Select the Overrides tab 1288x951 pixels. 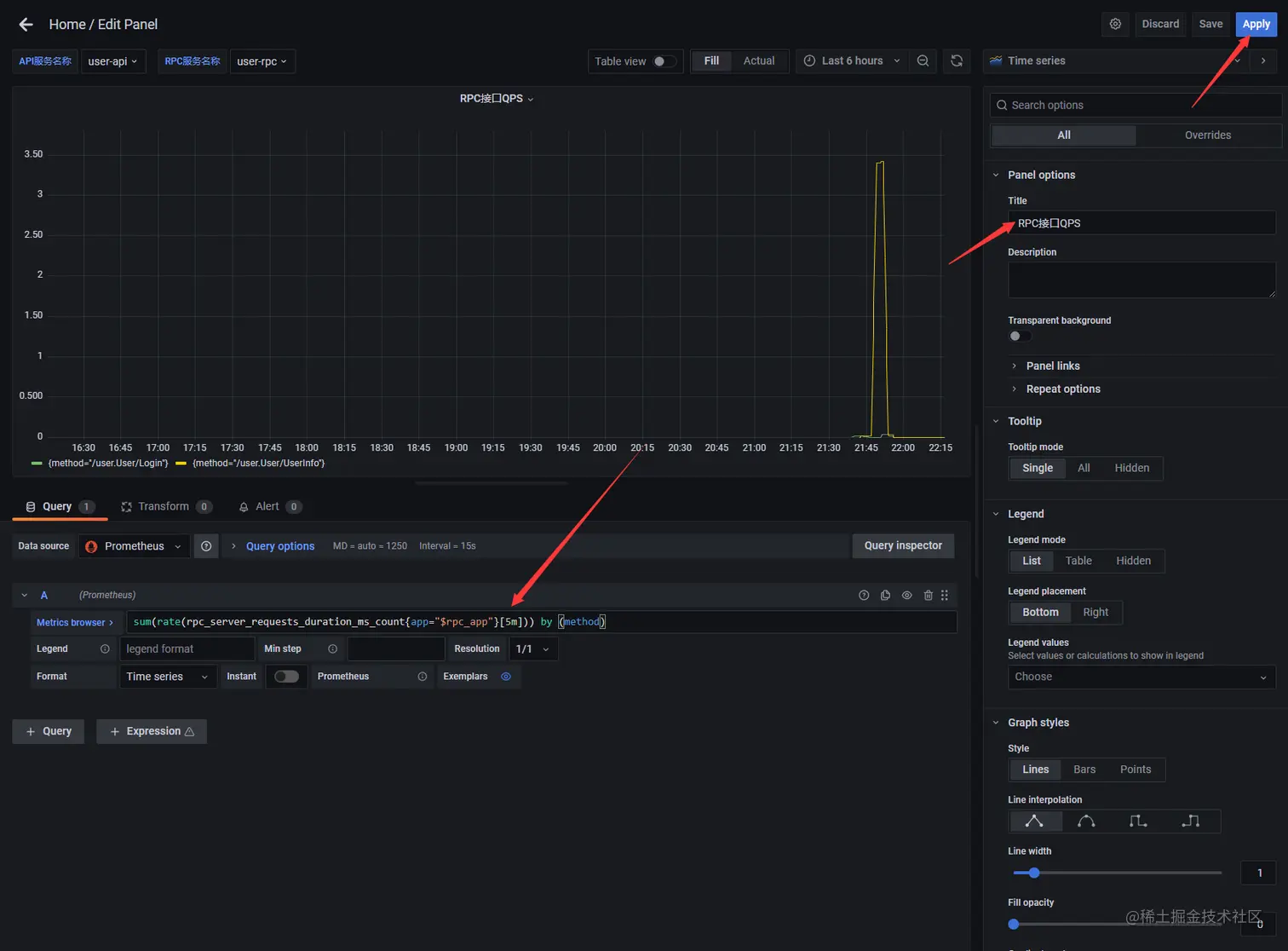1208,135
